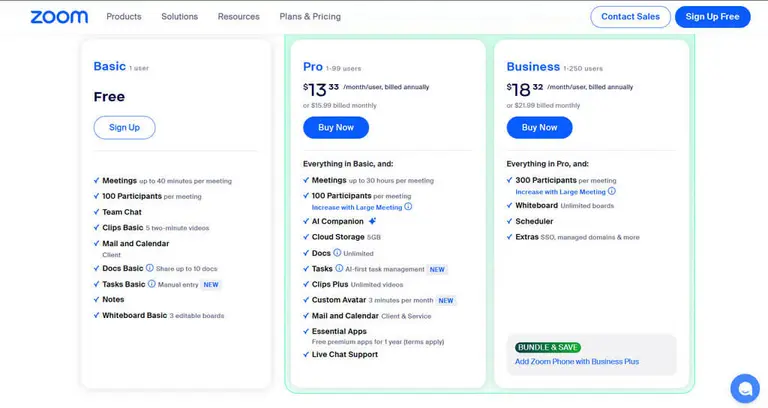
Task: Click the BUNDLE & SAVE badge
Action: (548, 347)
